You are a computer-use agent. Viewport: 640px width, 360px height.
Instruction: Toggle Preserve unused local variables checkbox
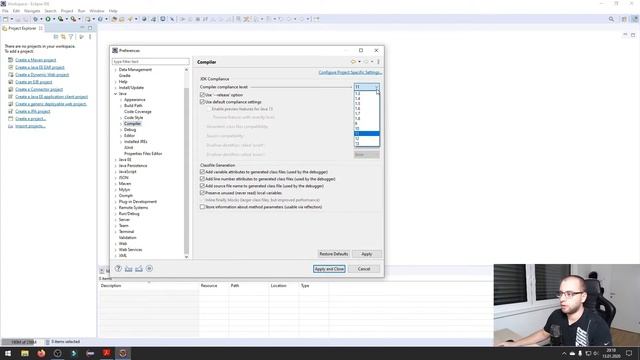coord(202,193)
